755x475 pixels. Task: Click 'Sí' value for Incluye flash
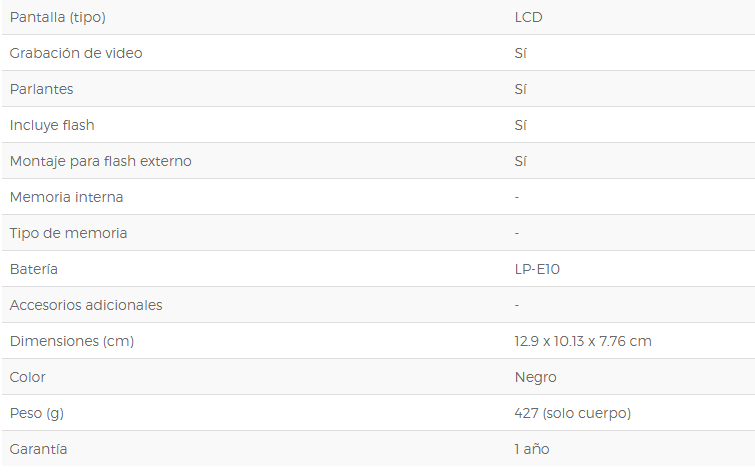tap(520, 125)
